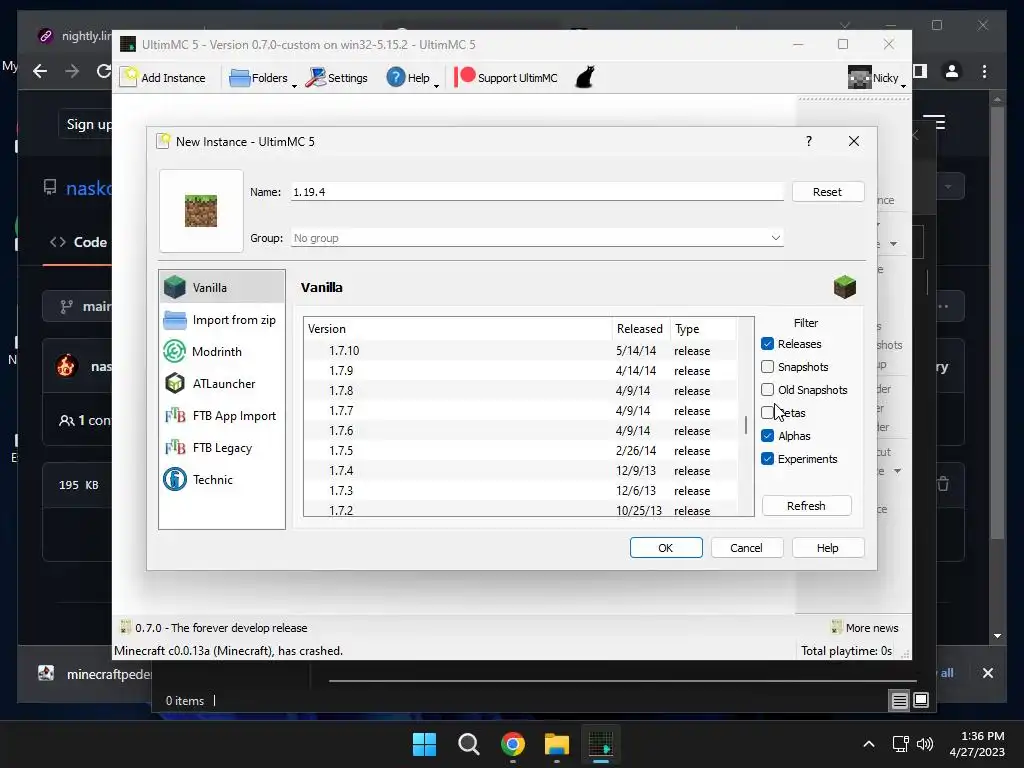Click the black cat icon in toolbar
Image resolution: width=1024 pixels, height=768 pixels.
pos(585,77)
